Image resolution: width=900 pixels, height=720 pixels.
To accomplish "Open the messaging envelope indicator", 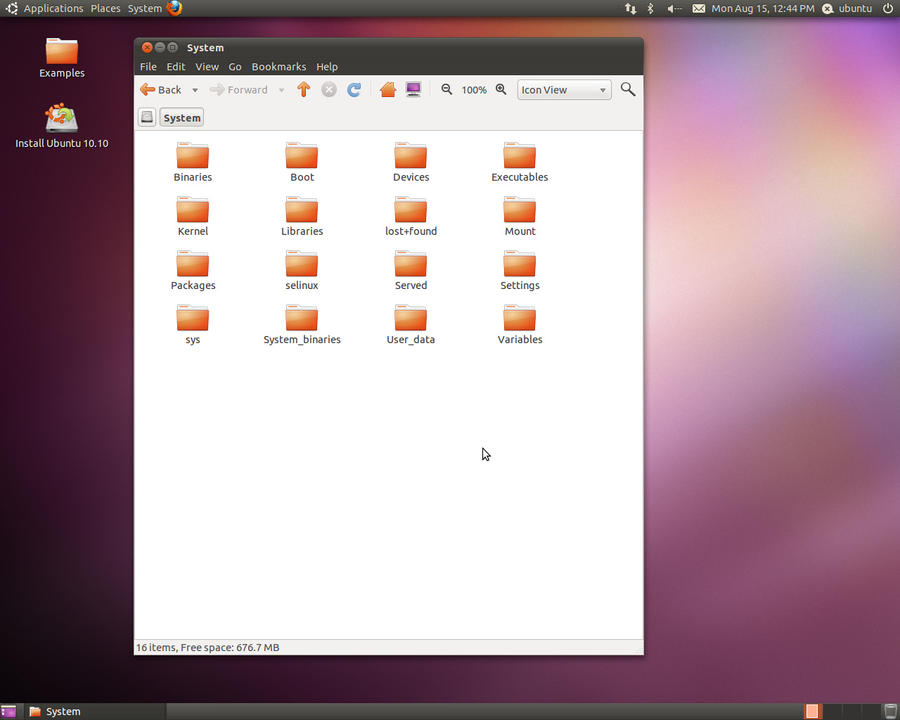I will pos(699,9).
